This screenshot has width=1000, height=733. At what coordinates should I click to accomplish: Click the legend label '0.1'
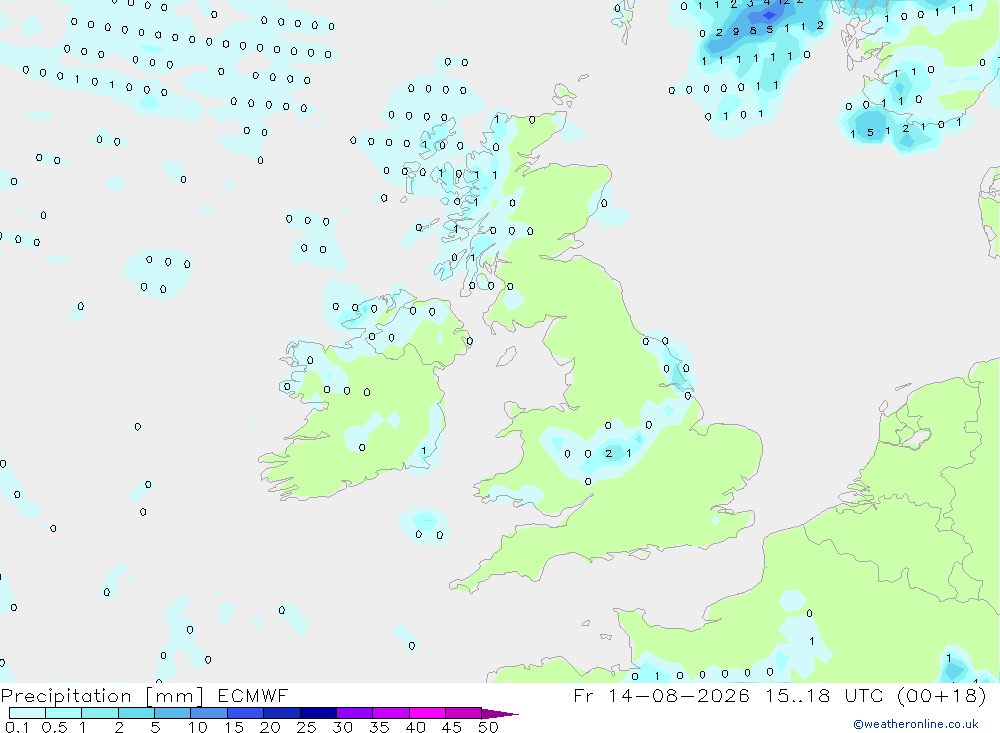[17, 727]
